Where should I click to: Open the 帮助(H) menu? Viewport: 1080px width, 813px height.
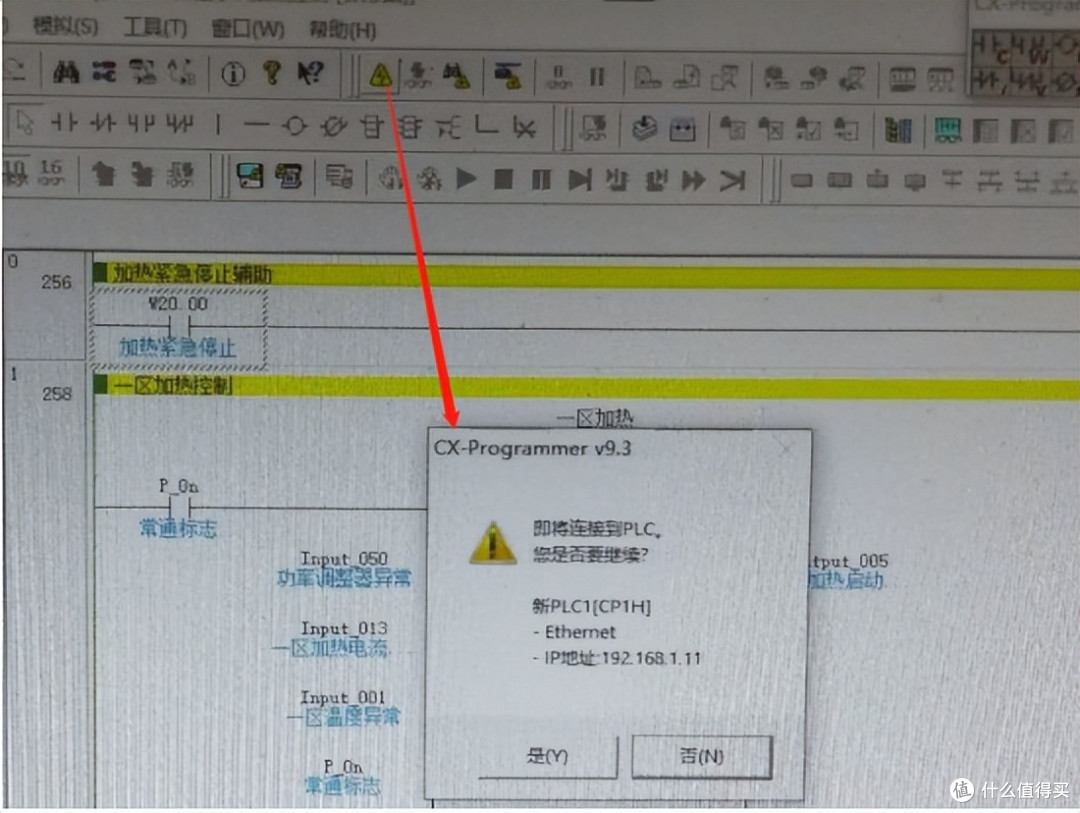point(342,30)
